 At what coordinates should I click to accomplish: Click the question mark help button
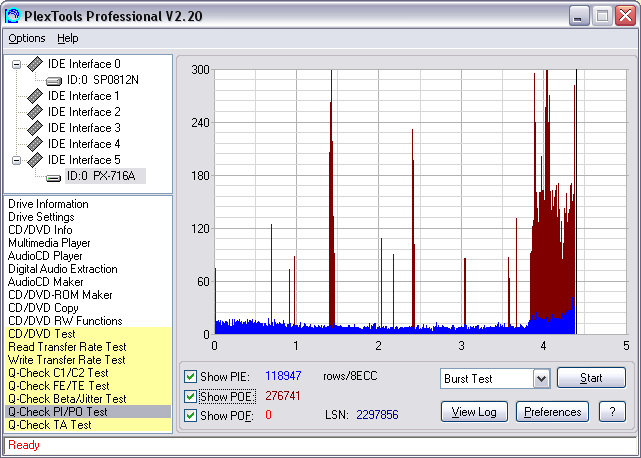click(612, 412)
